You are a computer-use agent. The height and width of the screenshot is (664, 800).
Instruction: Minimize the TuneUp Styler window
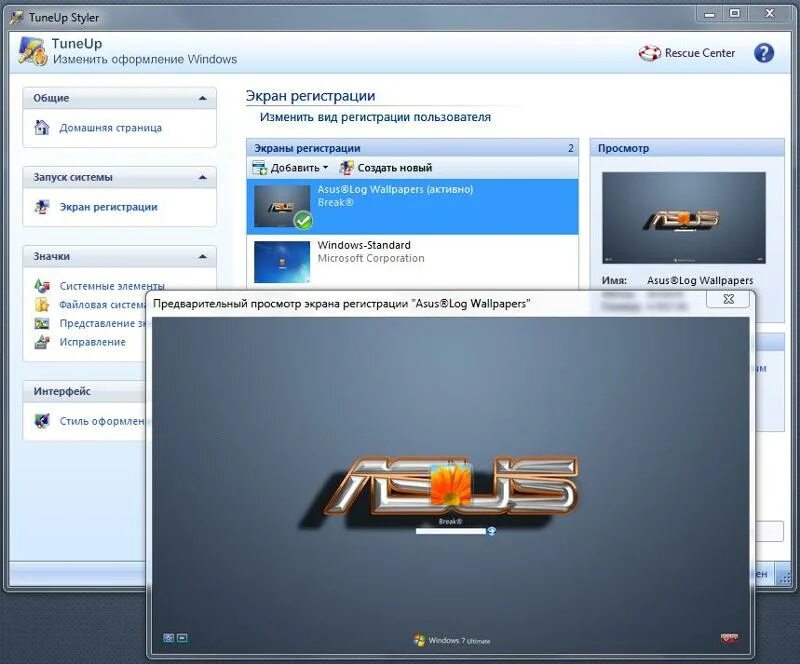[x=709, y=14]
